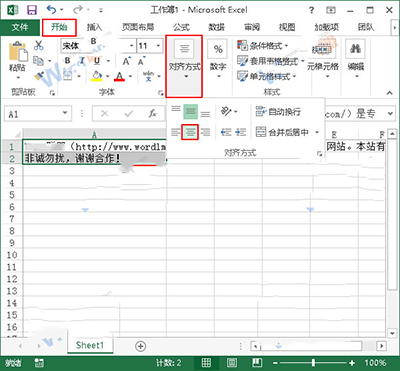Open the 单元格 cells group
The height and width of the screenshot is (371, 400).
323,60
